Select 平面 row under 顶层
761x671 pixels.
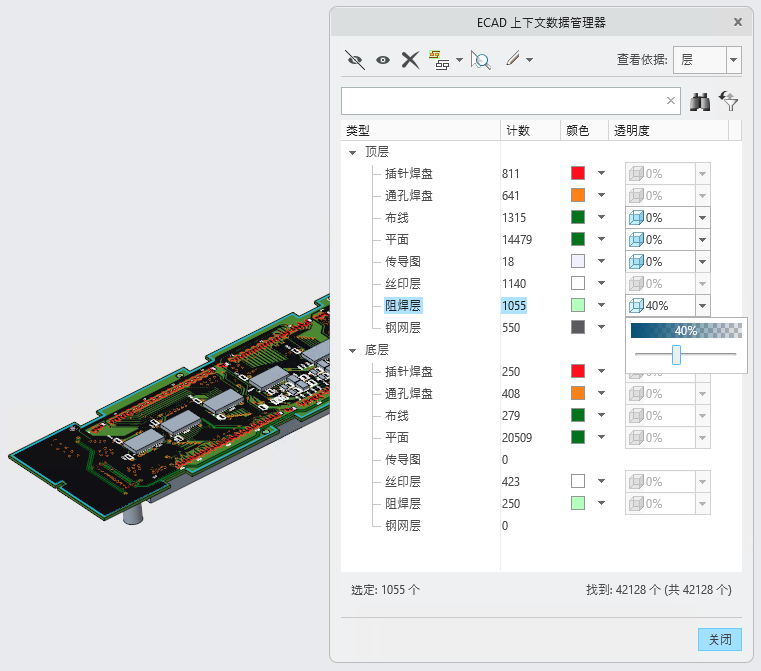click(x=397, y=240)
